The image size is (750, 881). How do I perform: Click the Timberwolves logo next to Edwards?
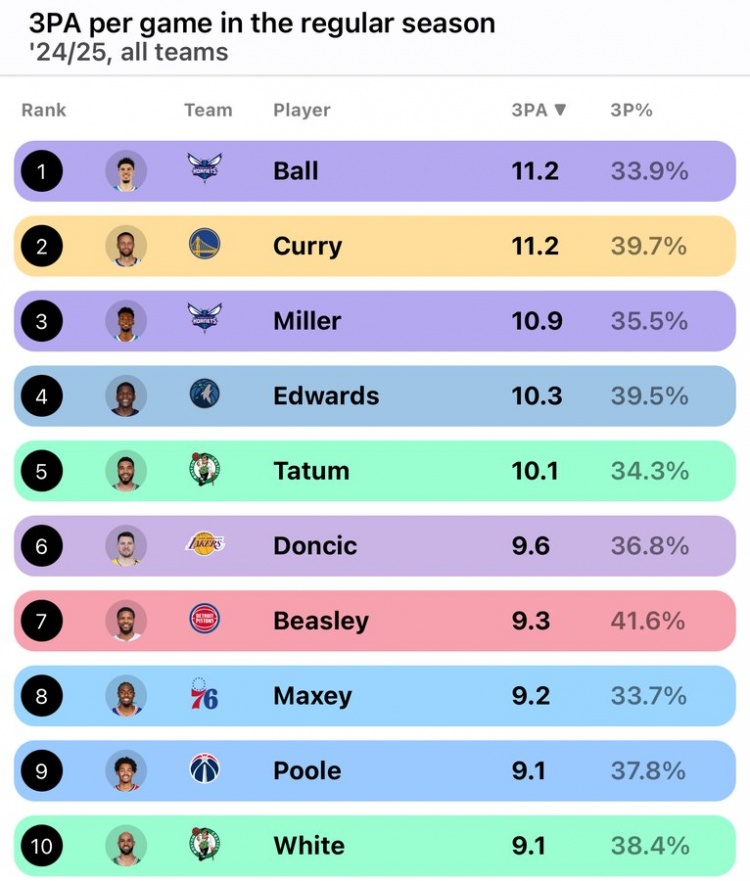click(x=205, y=395)
